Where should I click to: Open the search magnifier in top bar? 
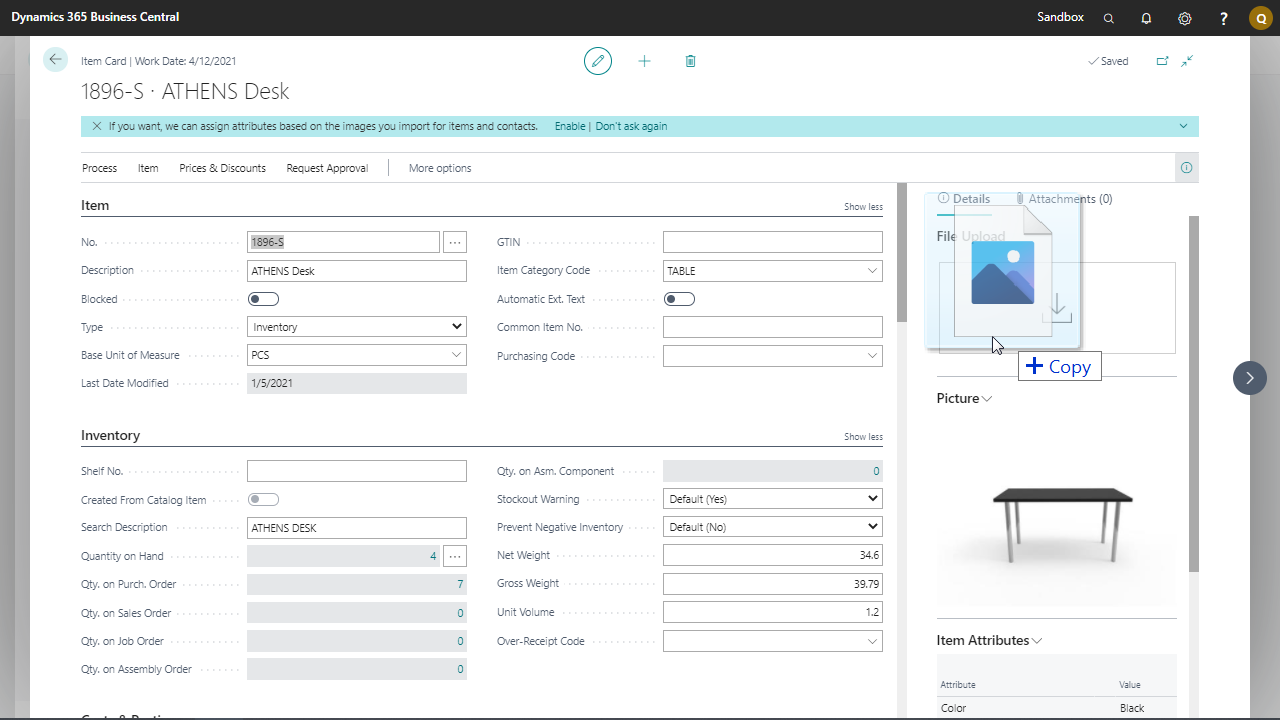pyautogui.click(x=1108, y=18)
